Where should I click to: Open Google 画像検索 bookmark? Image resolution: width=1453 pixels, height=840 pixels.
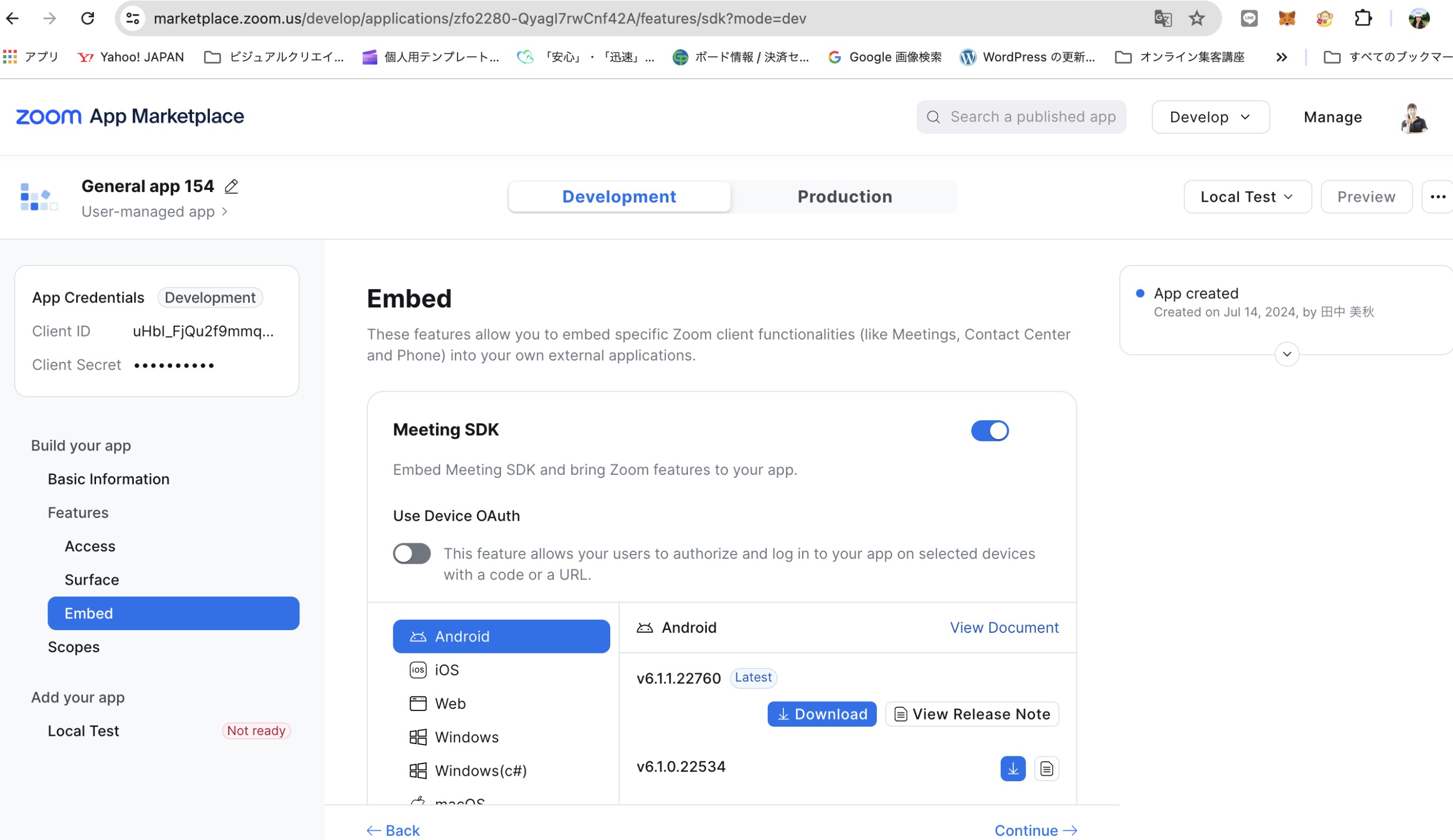click(x=884, y=57)
